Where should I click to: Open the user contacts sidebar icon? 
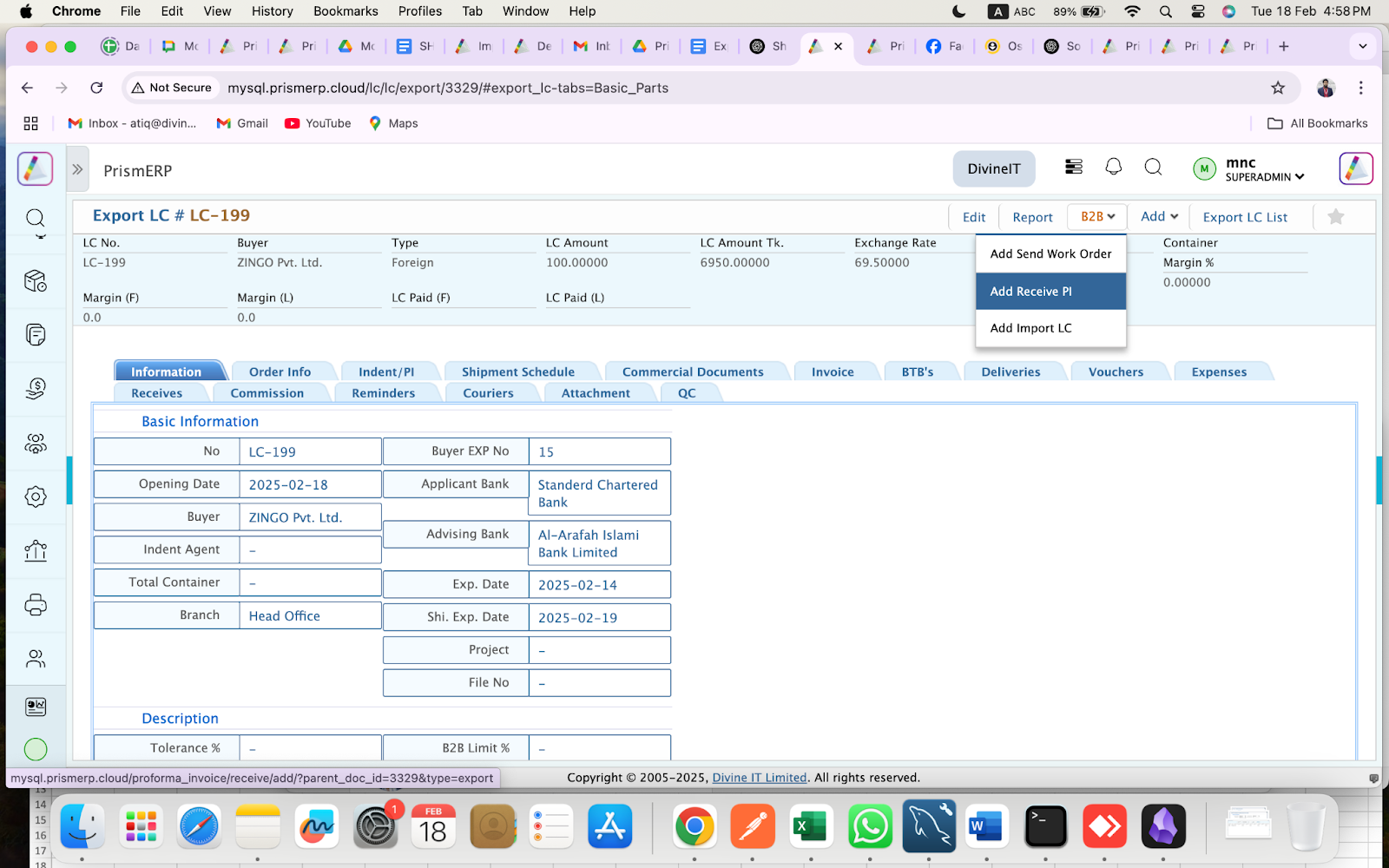tap(36, 659)
